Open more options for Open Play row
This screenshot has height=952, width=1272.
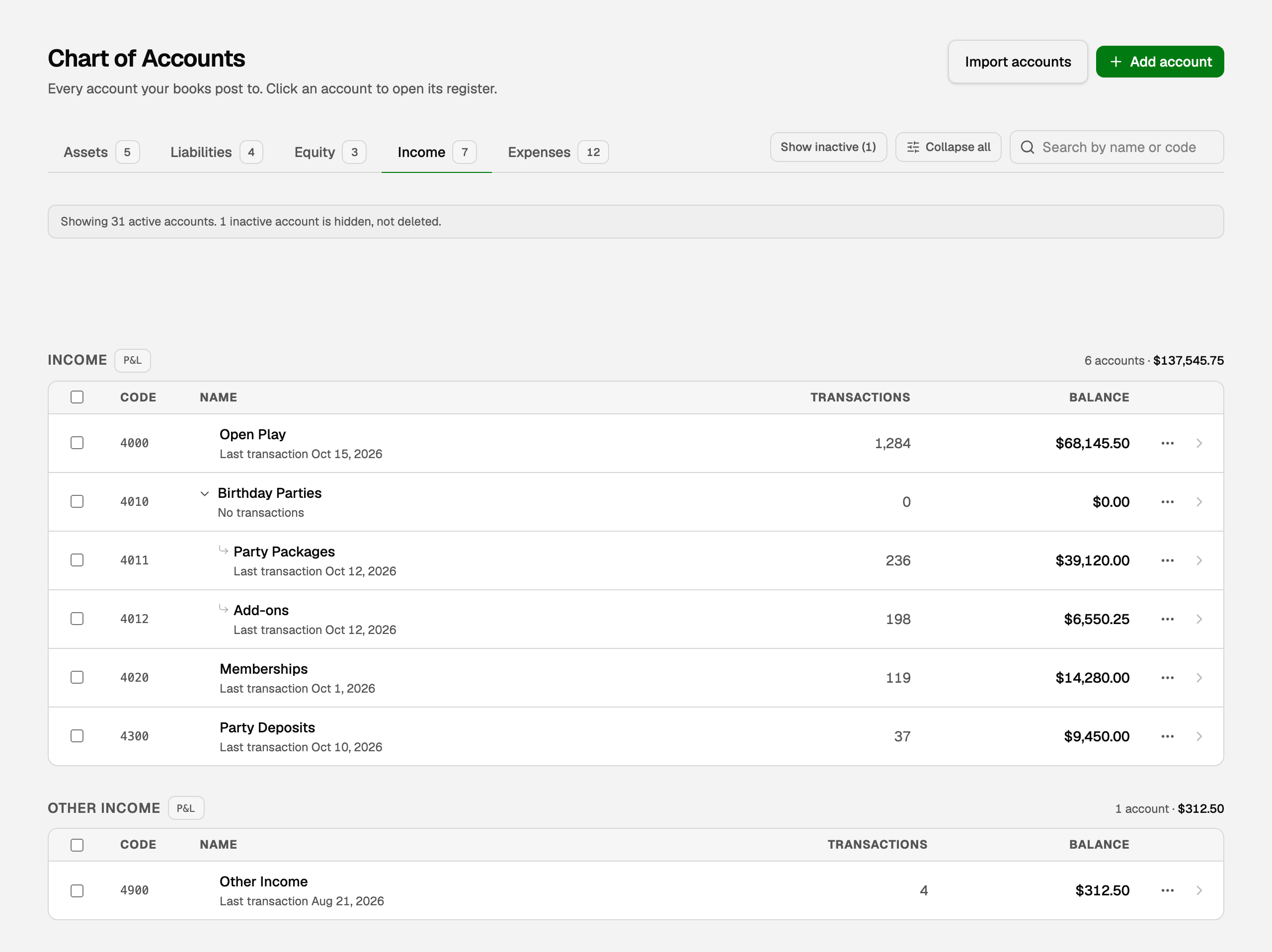click(x=1167, y=443)
